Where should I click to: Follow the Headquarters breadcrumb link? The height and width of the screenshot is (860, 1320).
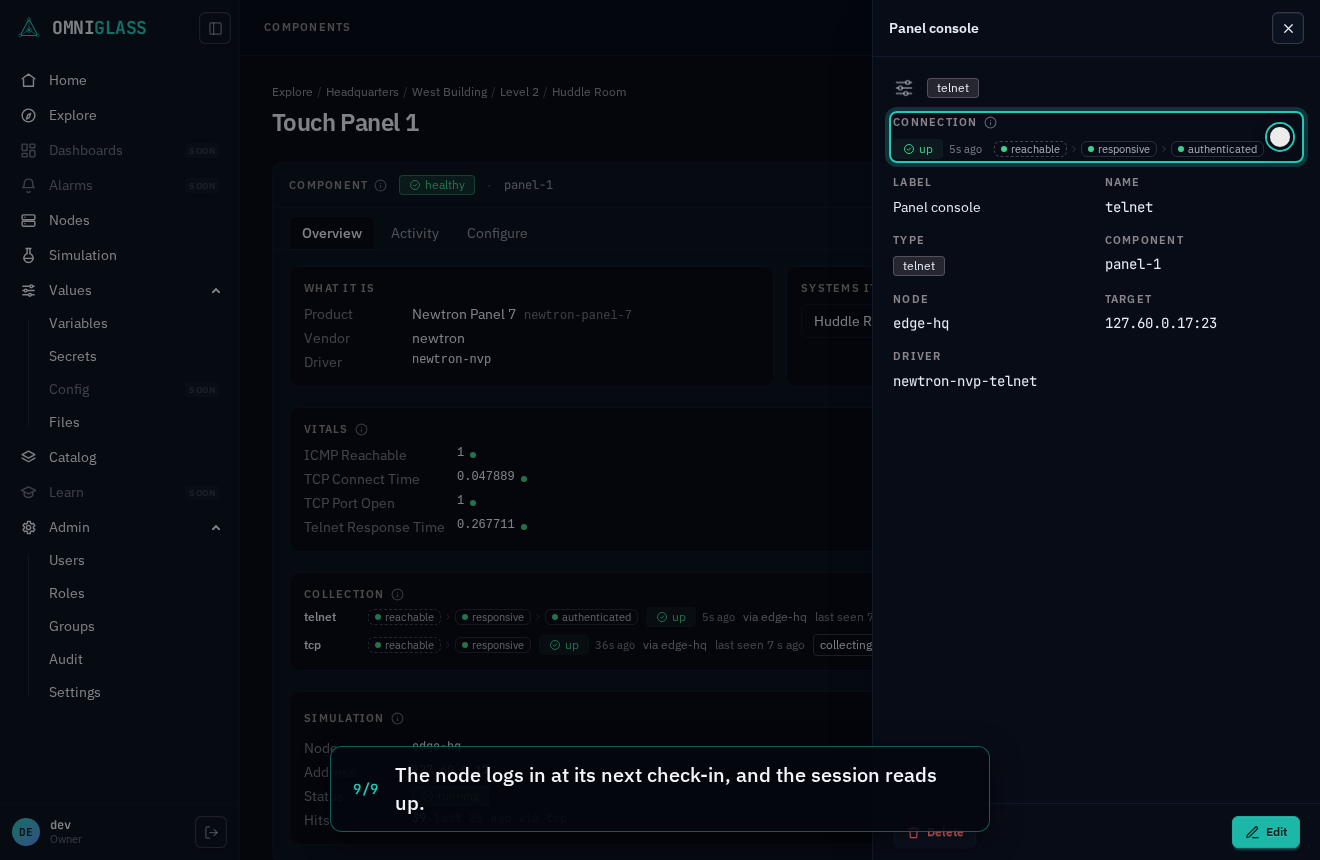click(x=362, y=92)
